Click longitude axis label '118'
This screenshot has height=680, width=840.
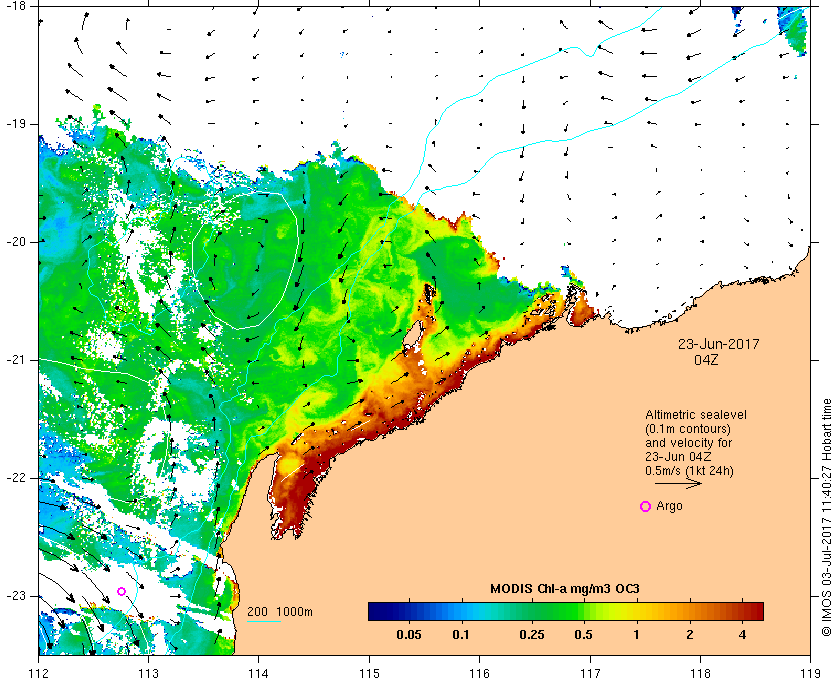click(x=700, y=672)
